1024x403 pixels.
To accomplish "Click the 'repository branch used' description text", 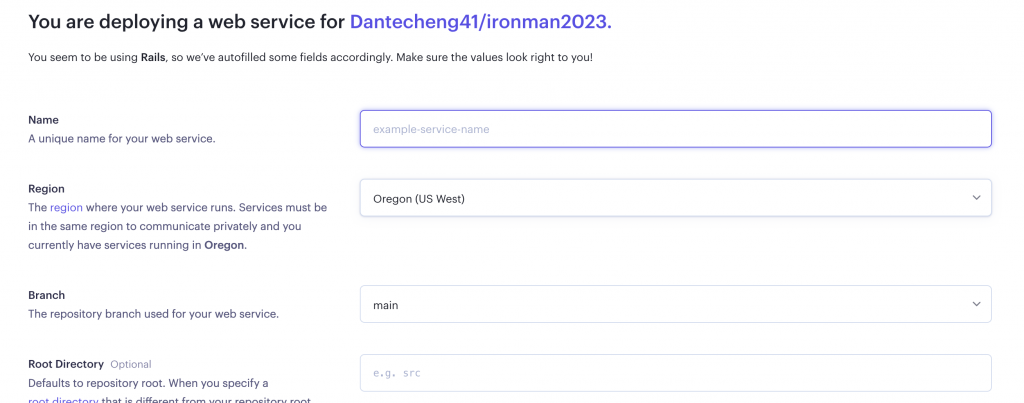I will tap(153, 314).
